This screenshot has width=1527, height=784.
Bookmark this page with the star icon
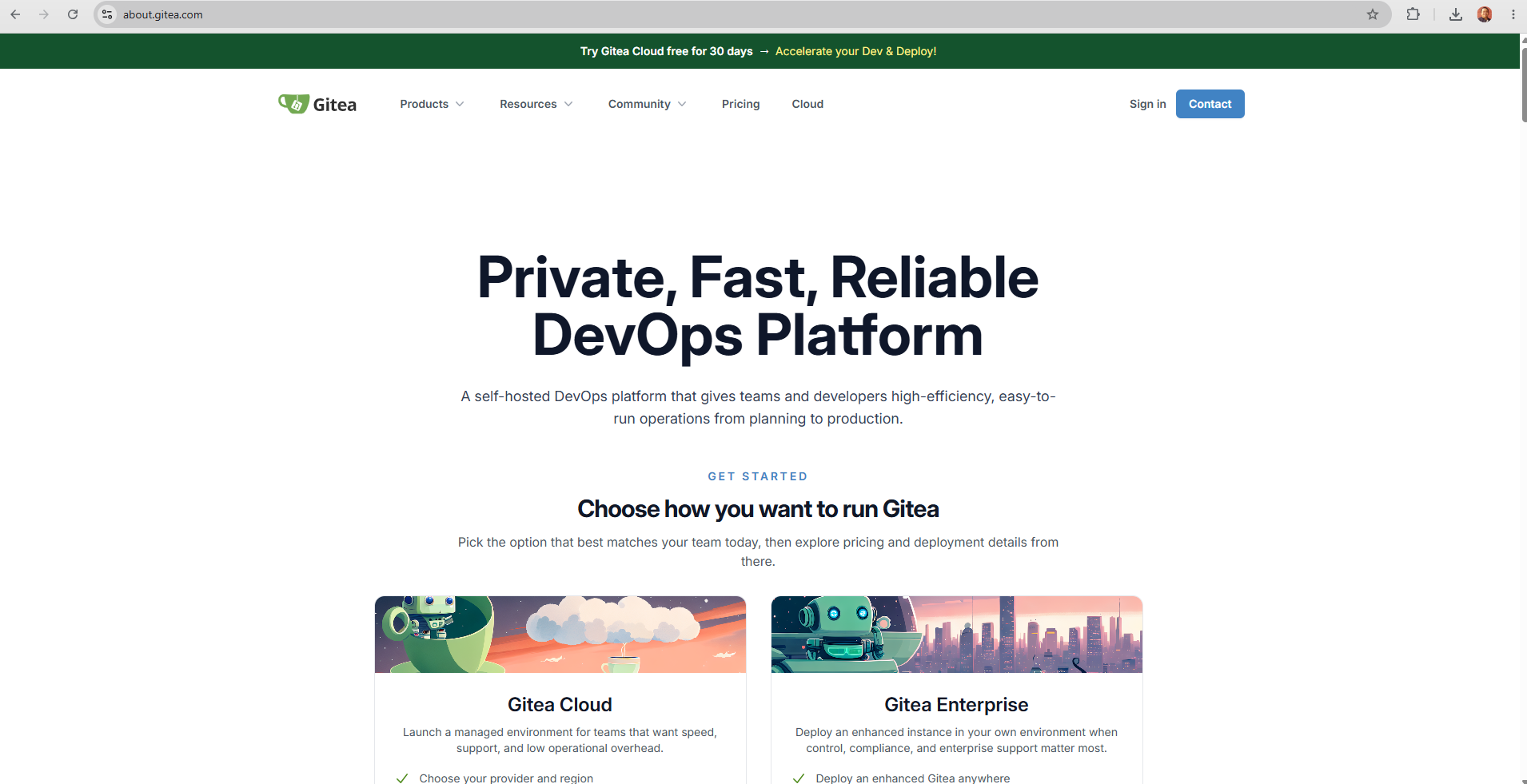(x=1373, y=14)
